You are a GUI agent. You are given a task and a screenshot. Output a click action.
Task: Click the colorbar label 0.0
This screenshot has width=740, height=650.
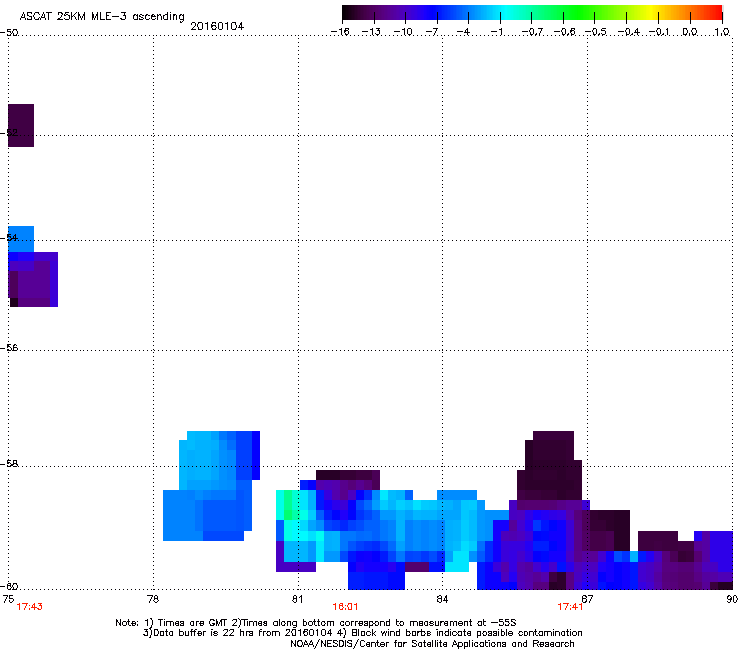[690, 32]
